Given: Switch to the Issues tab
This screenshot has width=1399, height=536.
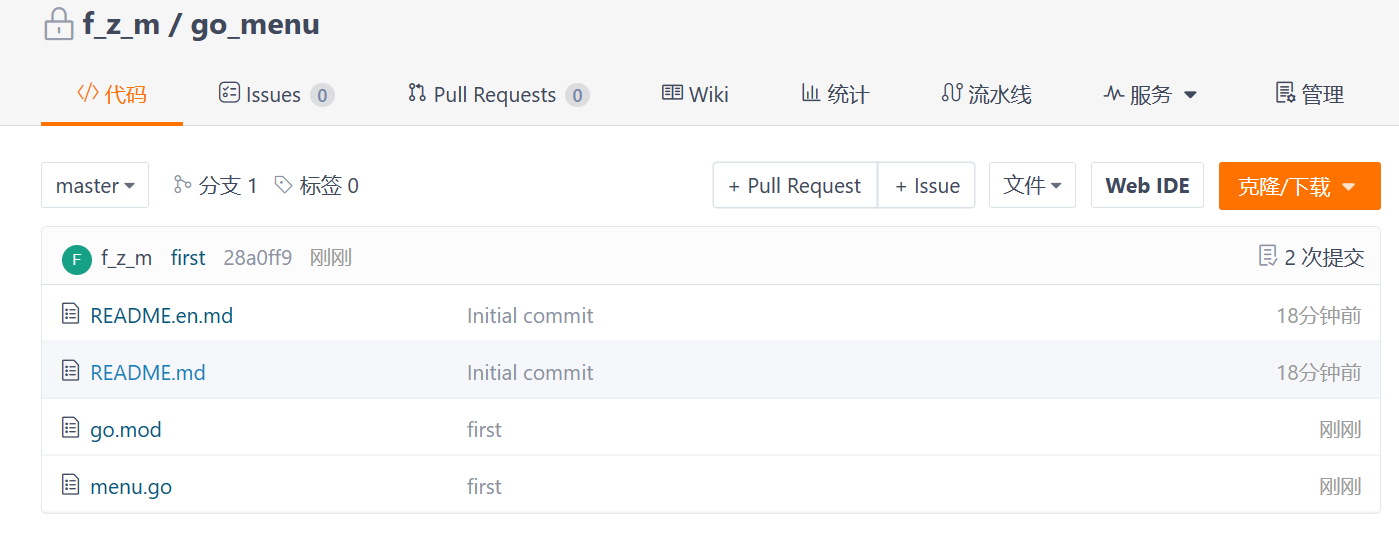Looking at the screenshot, I should [x=275, y=95].
